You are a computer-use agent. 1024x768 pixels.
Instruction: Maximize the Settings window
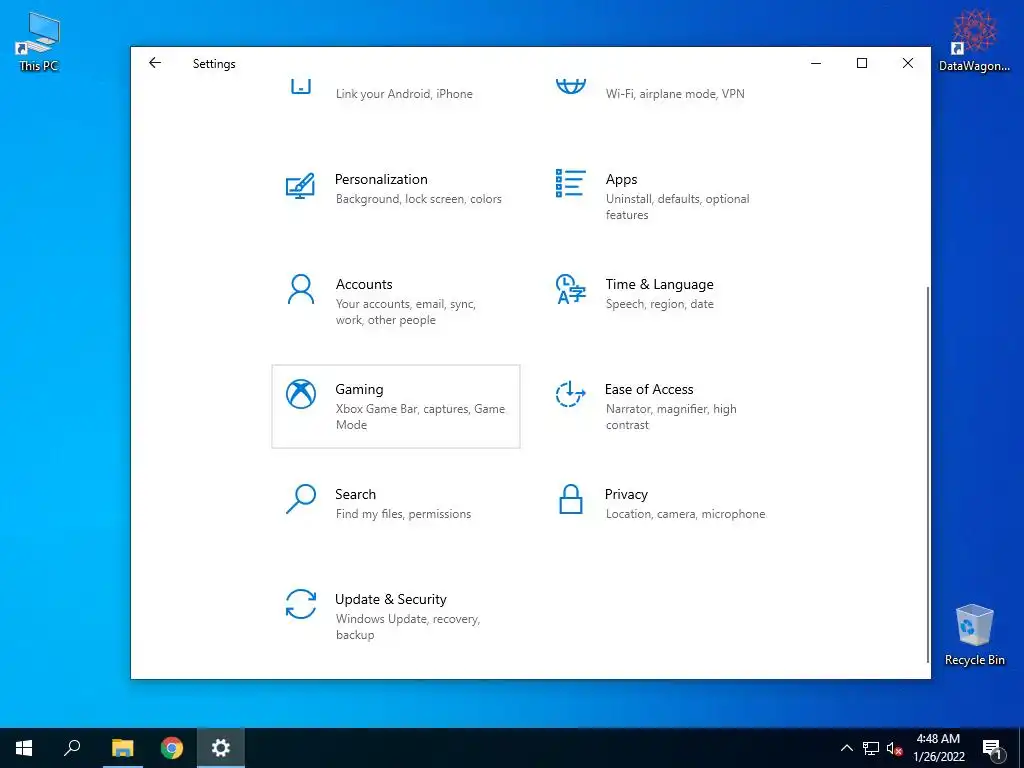click(x=862, y=63)
